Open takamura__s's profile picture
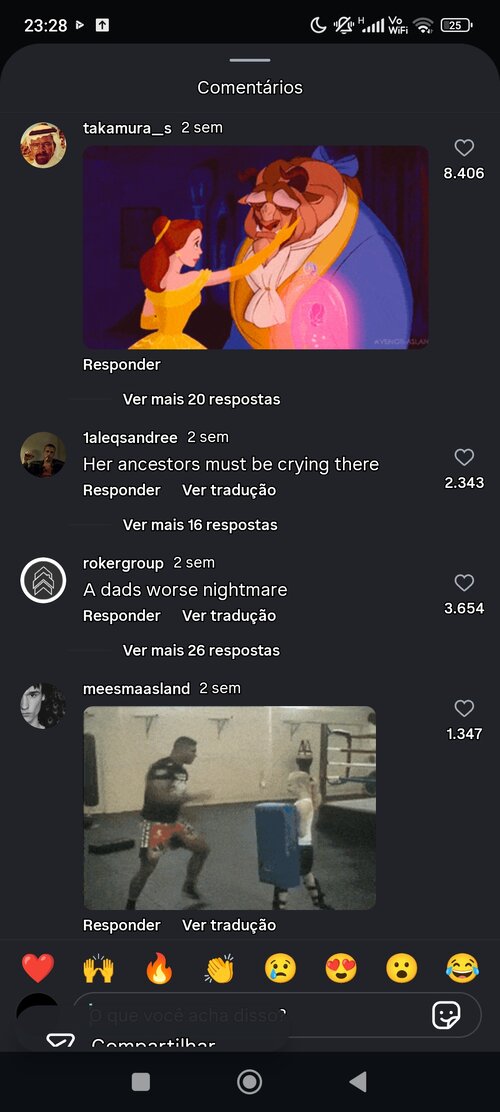Viewport: 500px width, 1112px height. click(x=43, y=145)
